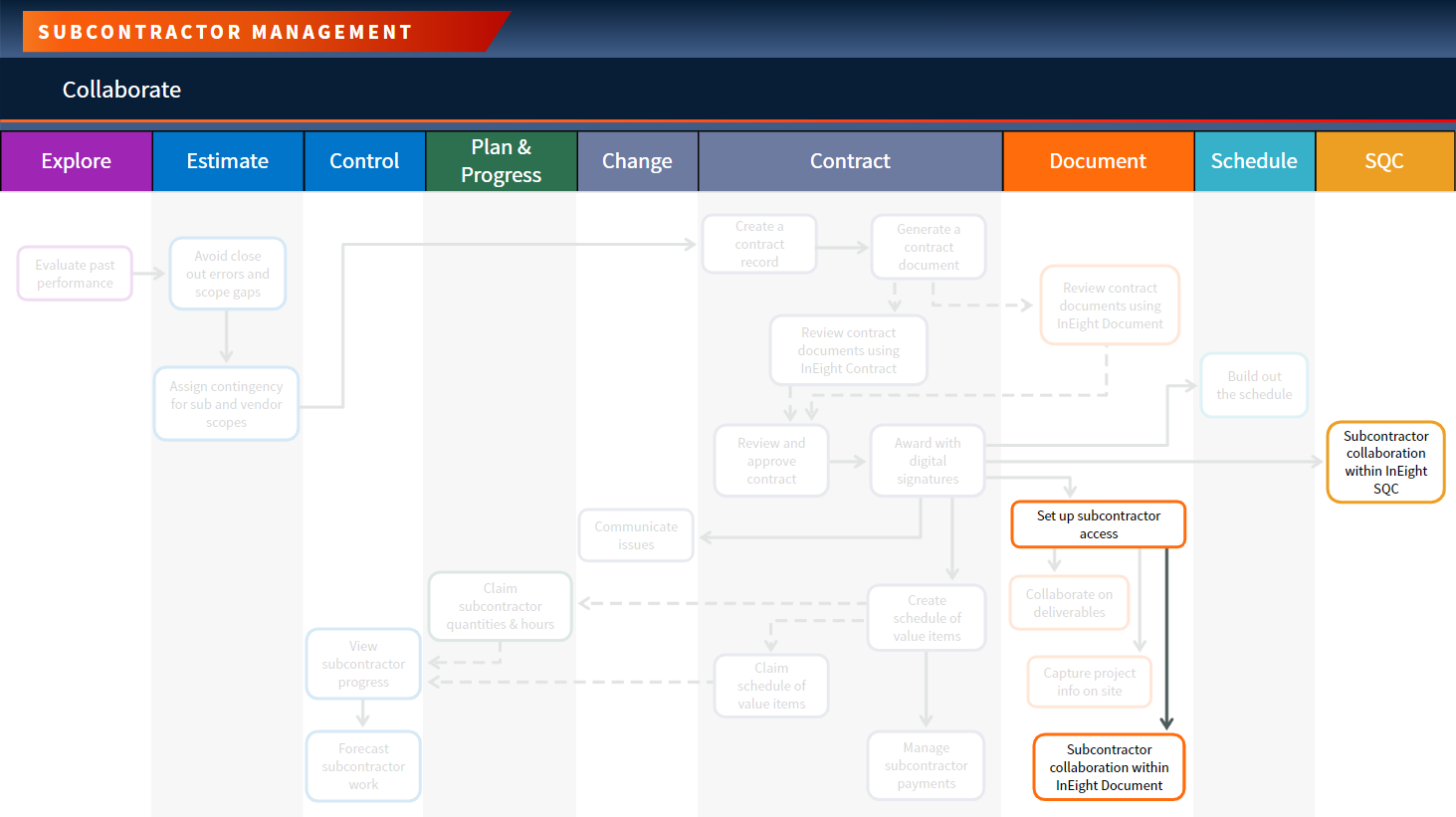Select View subcontractor progress box
The height and width of the screenshot is (817, 1456).
pos(363,664)
